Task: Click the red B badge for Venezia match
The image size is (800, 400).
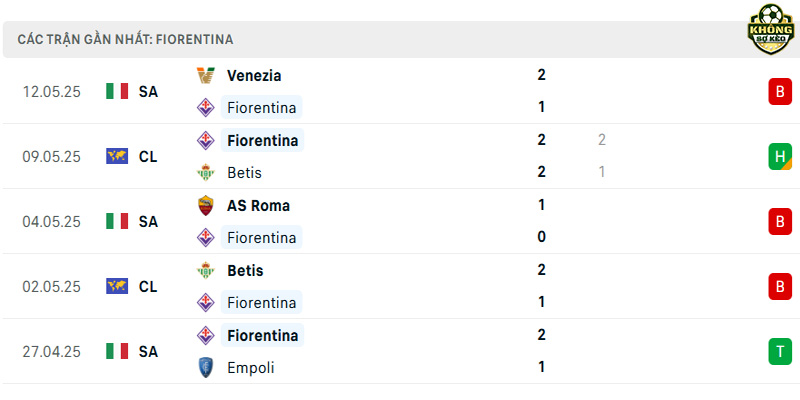Action: point(780,92)
